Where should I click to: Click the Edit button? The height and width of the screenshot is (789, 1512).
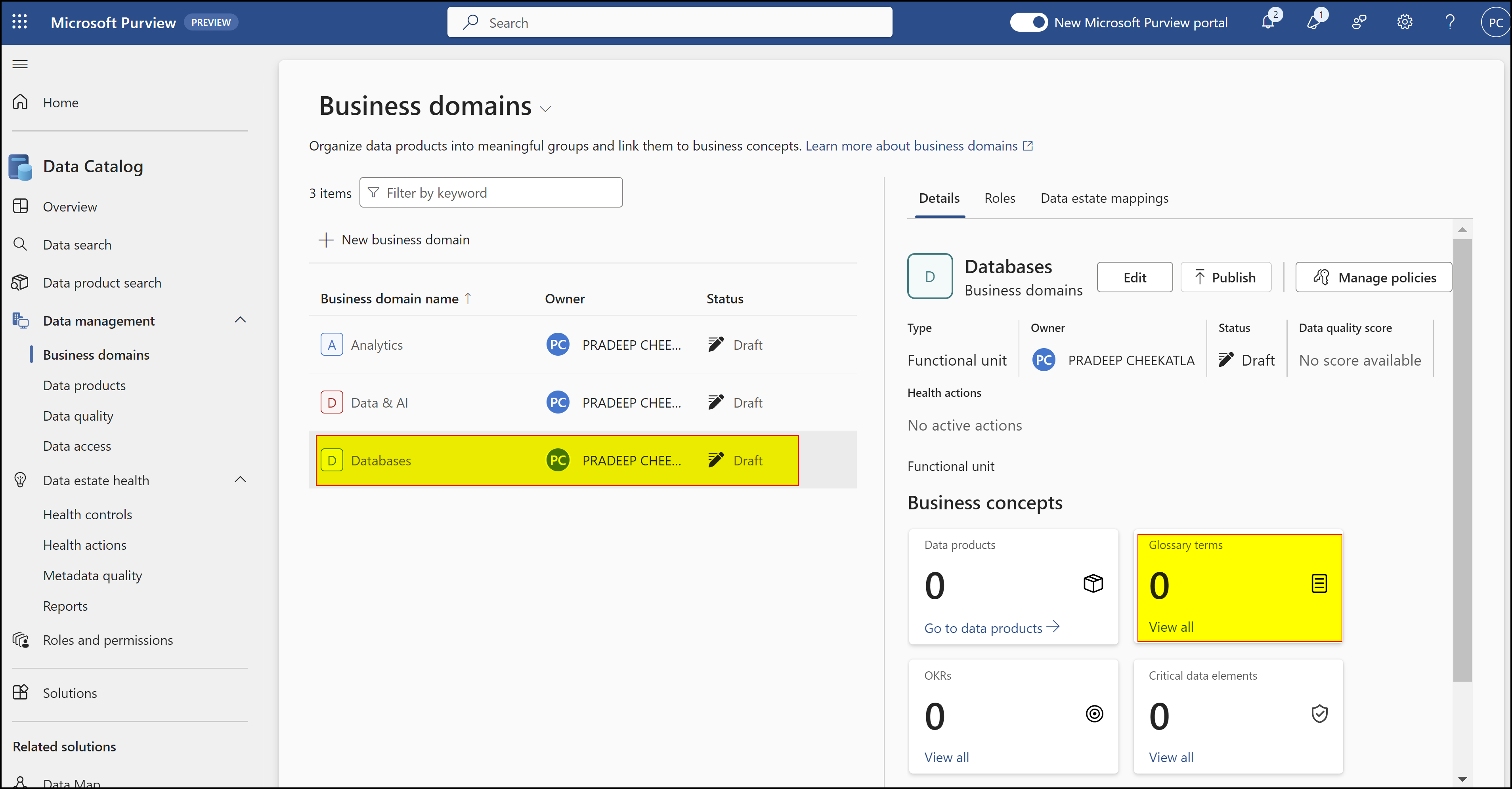[1134, 278]
